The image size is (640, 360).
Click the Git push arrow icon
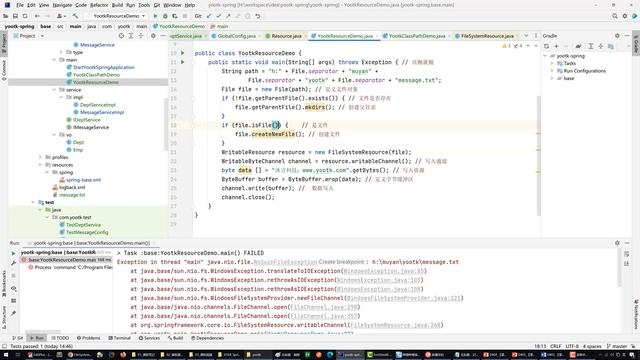pyautogui.click(x=228, y=16)
